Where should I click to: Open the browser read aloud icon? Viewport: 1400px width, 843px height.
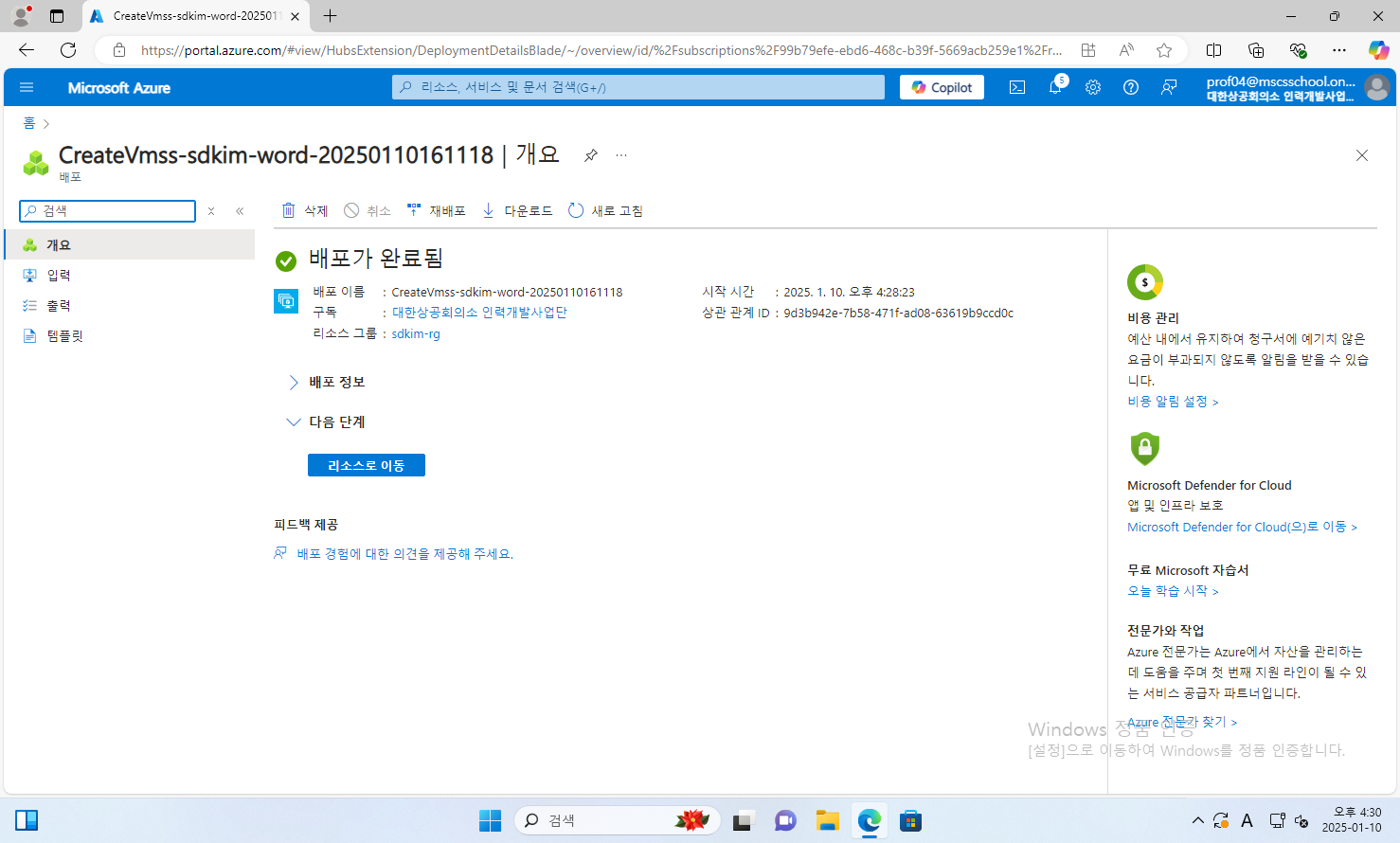[x=1126, y=50]
